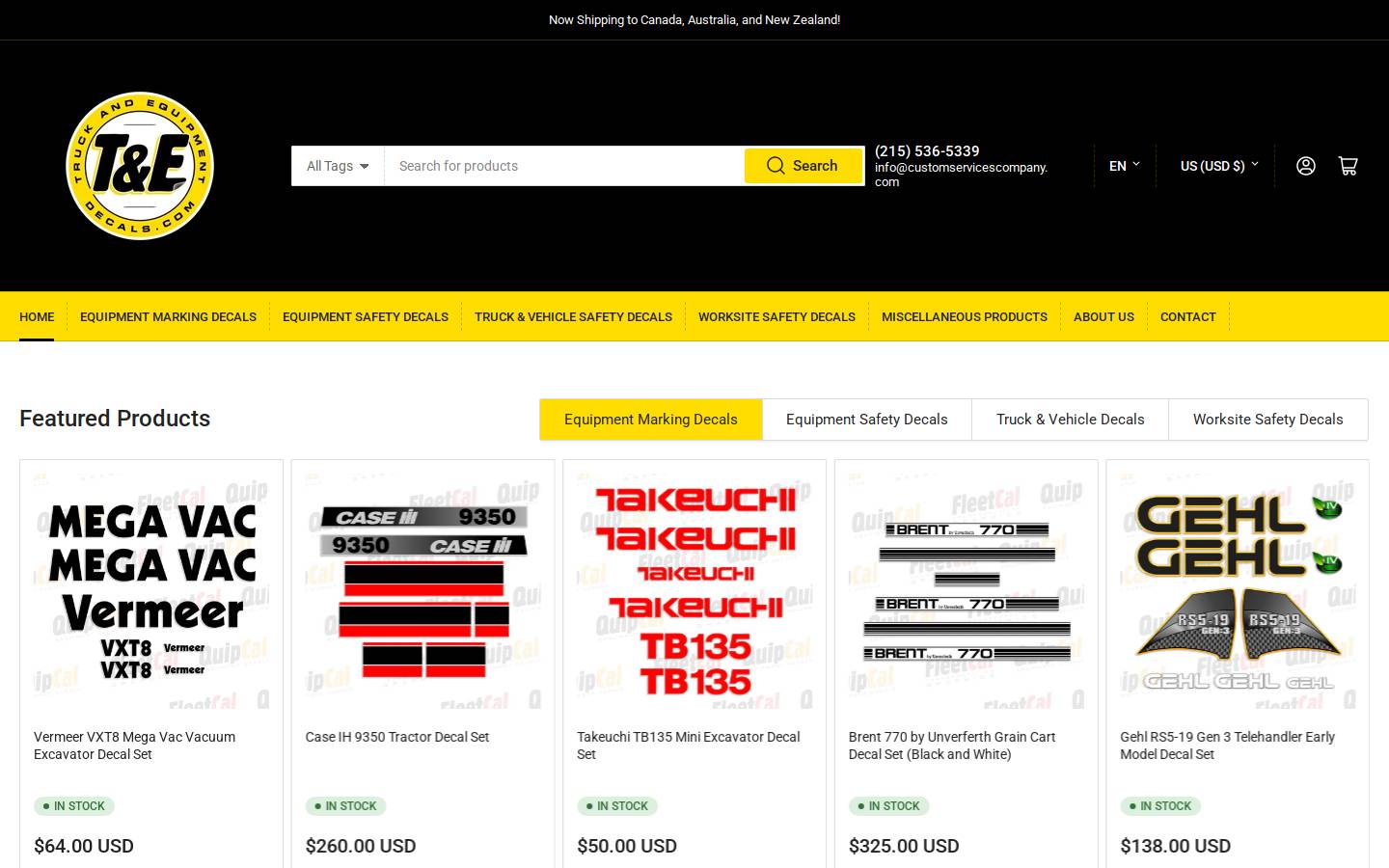
Task: Open the Vermeer Mega Vac product image
Action: [x=151, y=591]
